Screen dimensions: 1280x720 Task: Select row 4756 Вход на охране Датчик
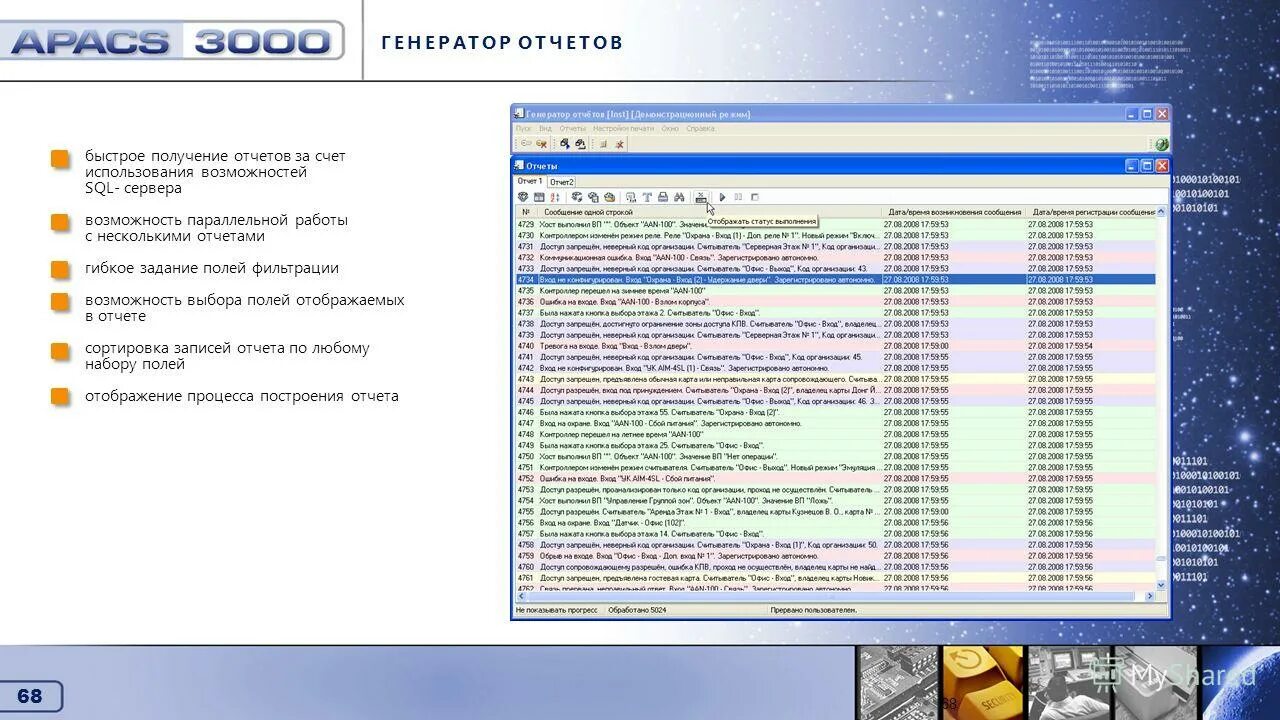[x=835, y=522]
